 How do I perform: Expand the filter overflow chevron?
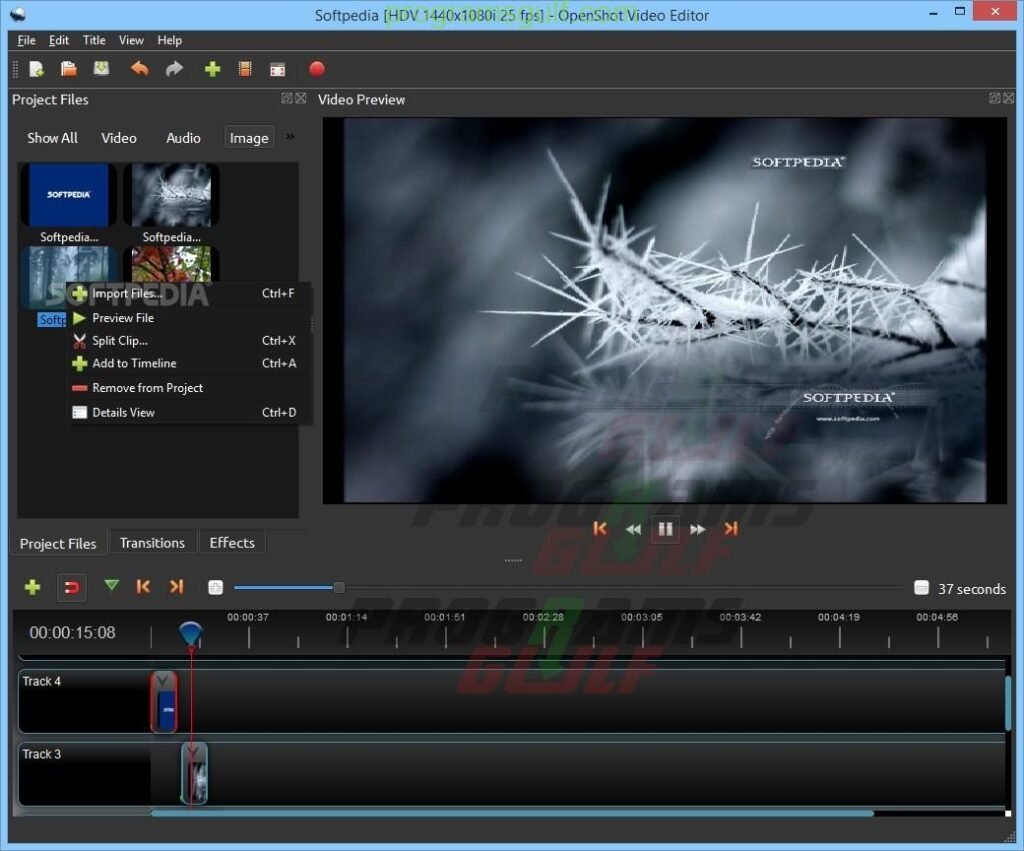click(290, 136)
